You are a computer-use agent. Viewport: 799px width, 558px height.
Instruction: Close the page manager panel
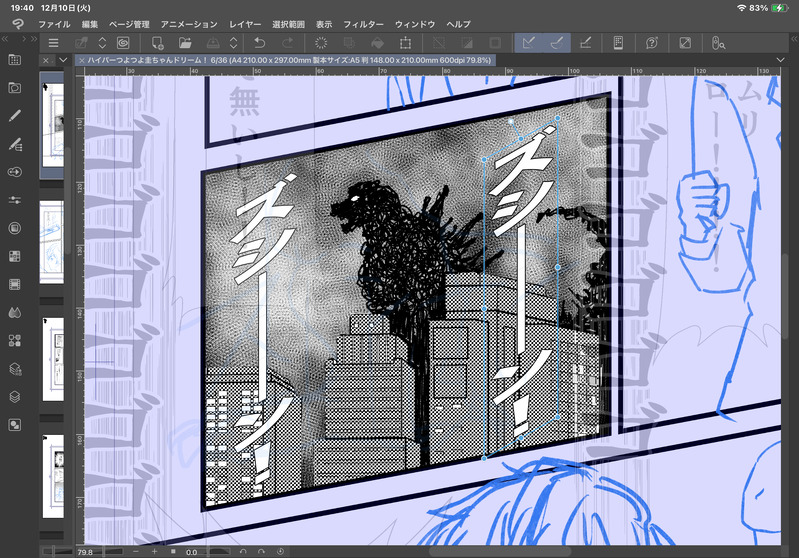[x=46, y=60]
